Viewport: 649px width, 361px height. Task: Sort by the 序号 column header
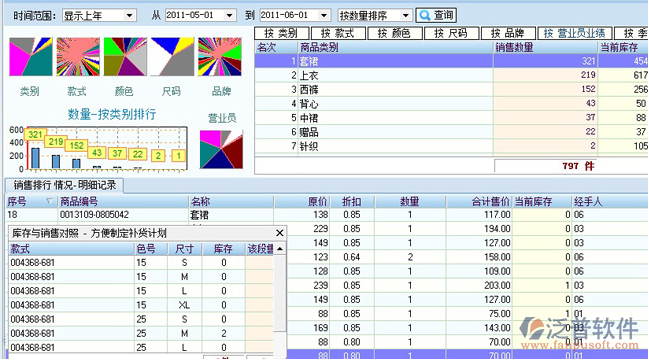(31, 202)
